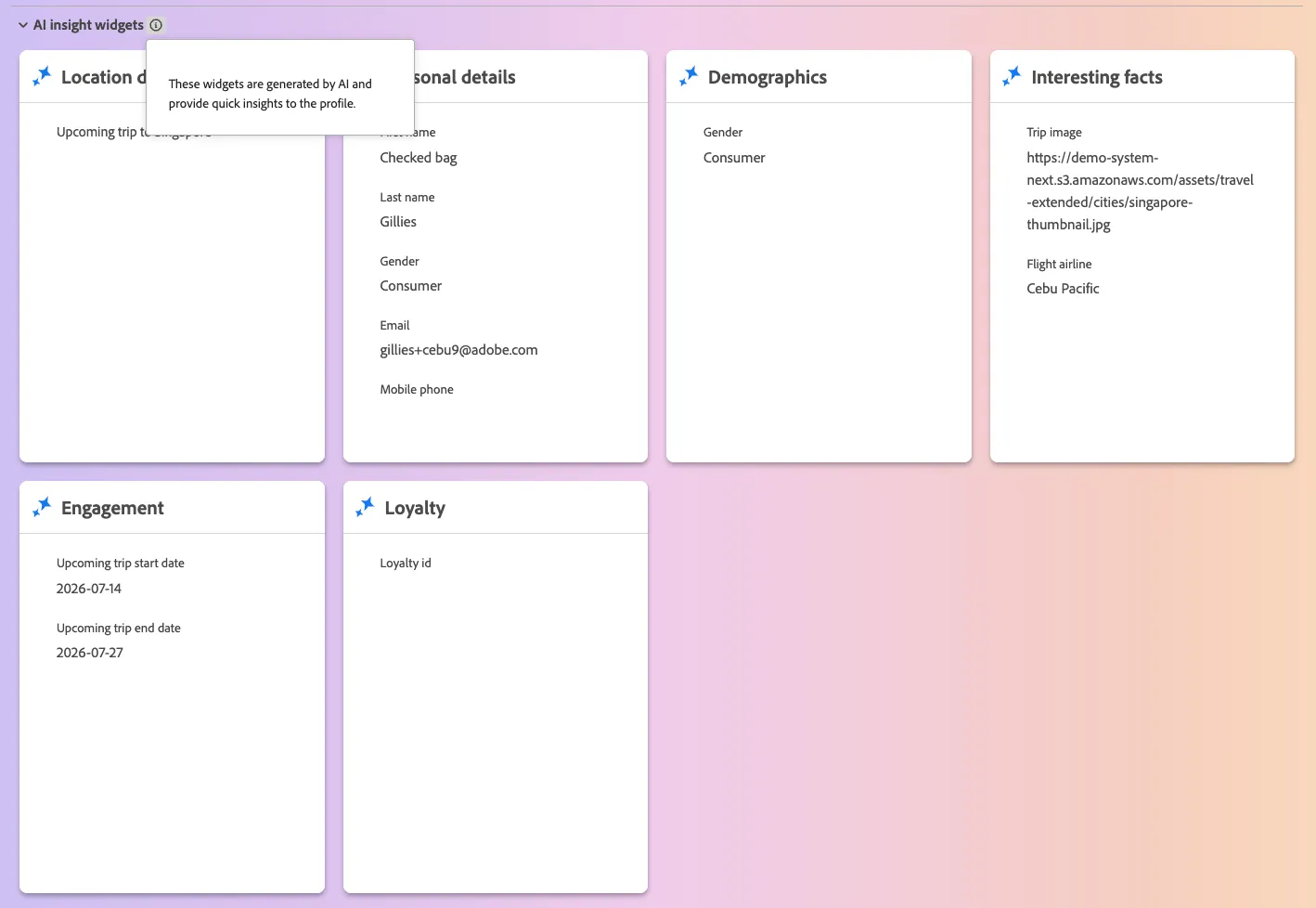Click the Loyalty id label
Screen dimensions: 1316x908
406,563
